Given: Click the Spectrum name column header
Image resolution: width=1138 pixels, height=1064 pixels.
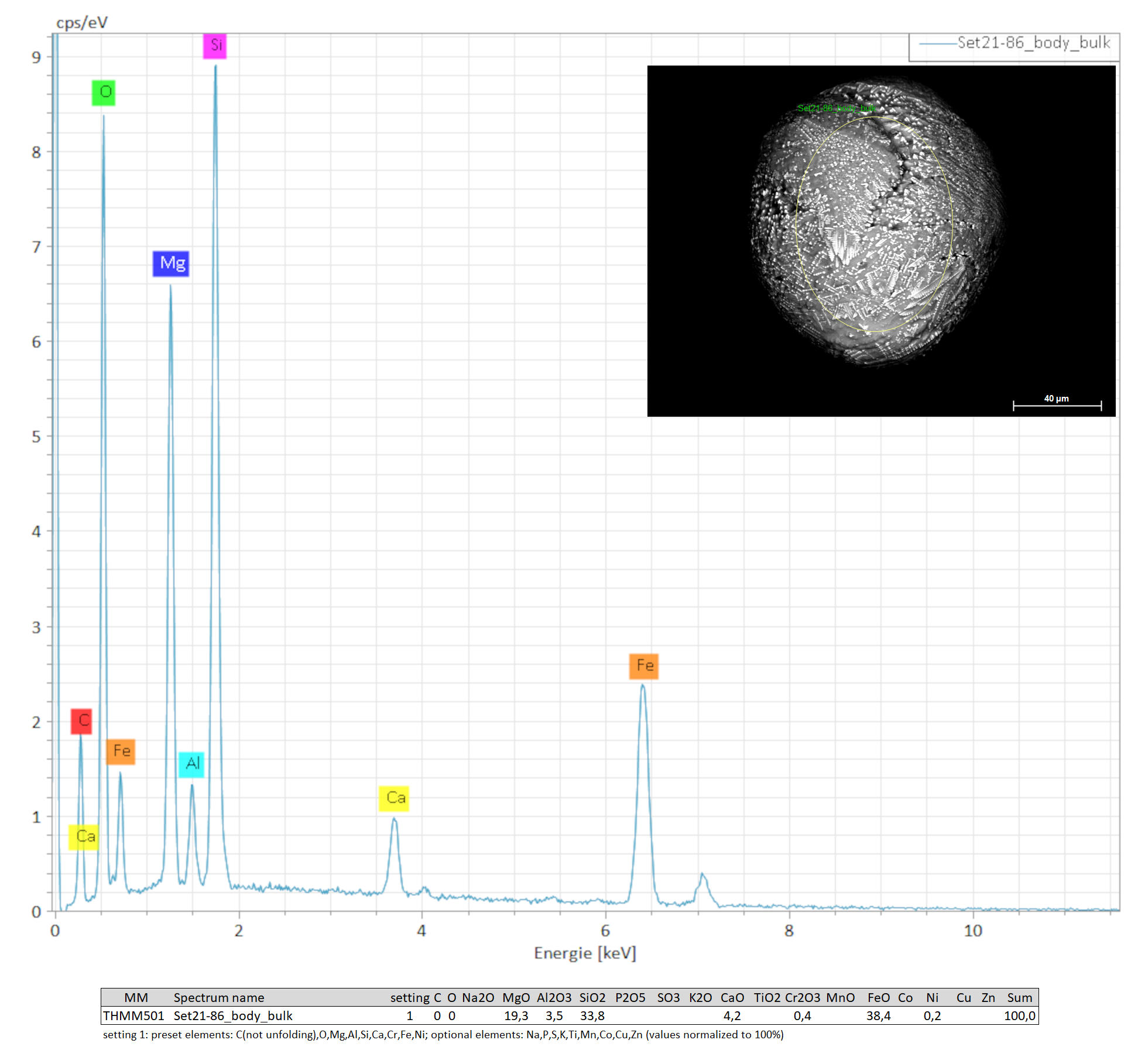Looking at the screenshot, I should (x=218, y=997).
